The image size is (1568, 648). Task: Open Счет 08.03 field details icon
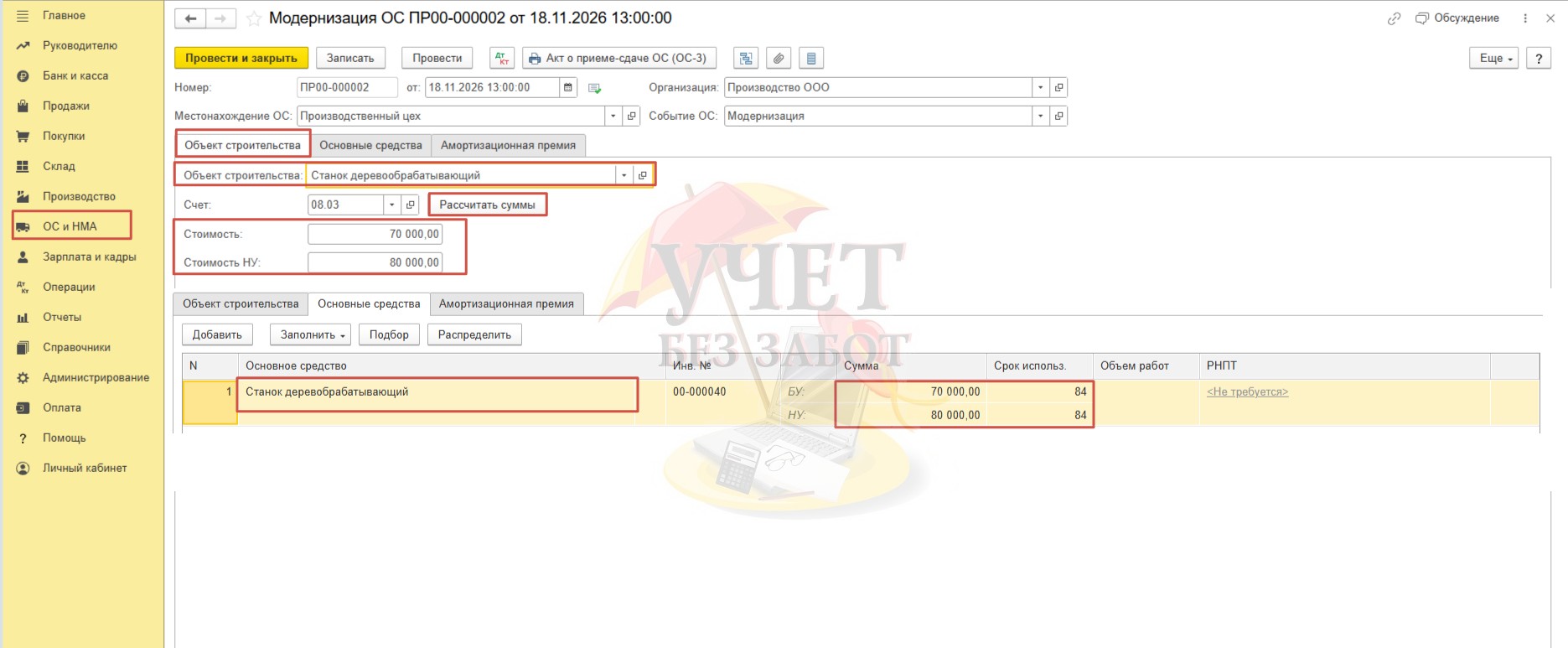[410, 205]
